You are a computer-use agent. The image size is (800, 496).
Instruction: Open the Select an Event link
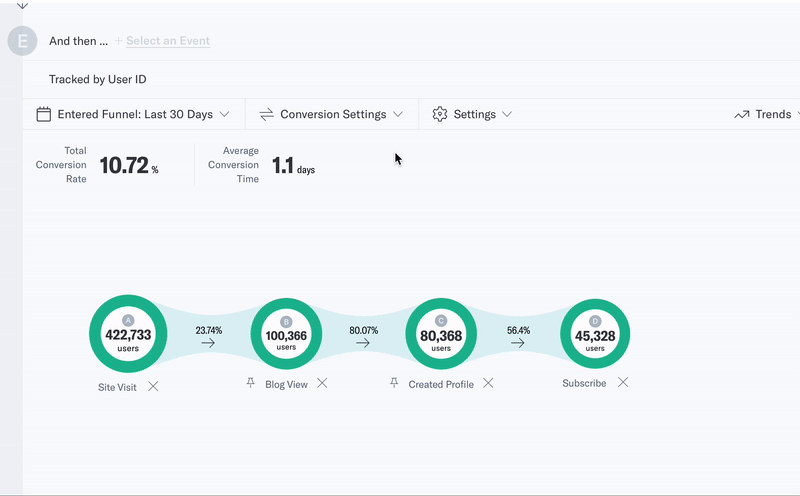[x=168, y=41]
